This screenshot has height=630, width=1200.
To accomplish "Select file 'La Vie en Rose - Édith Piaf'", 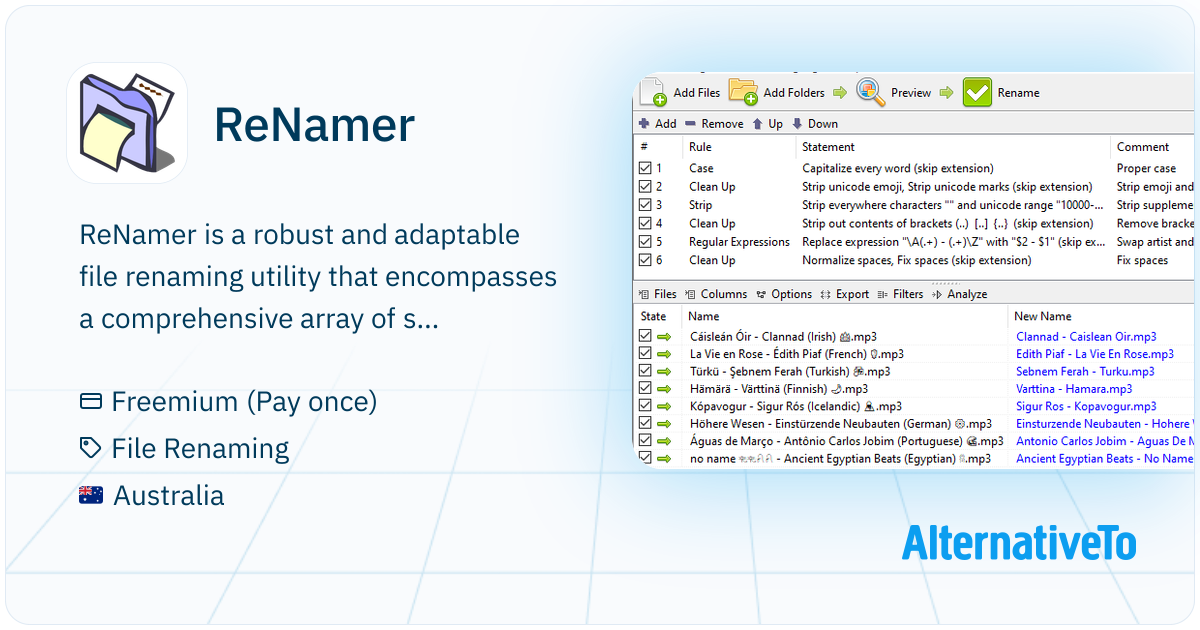I will [797, 354].
